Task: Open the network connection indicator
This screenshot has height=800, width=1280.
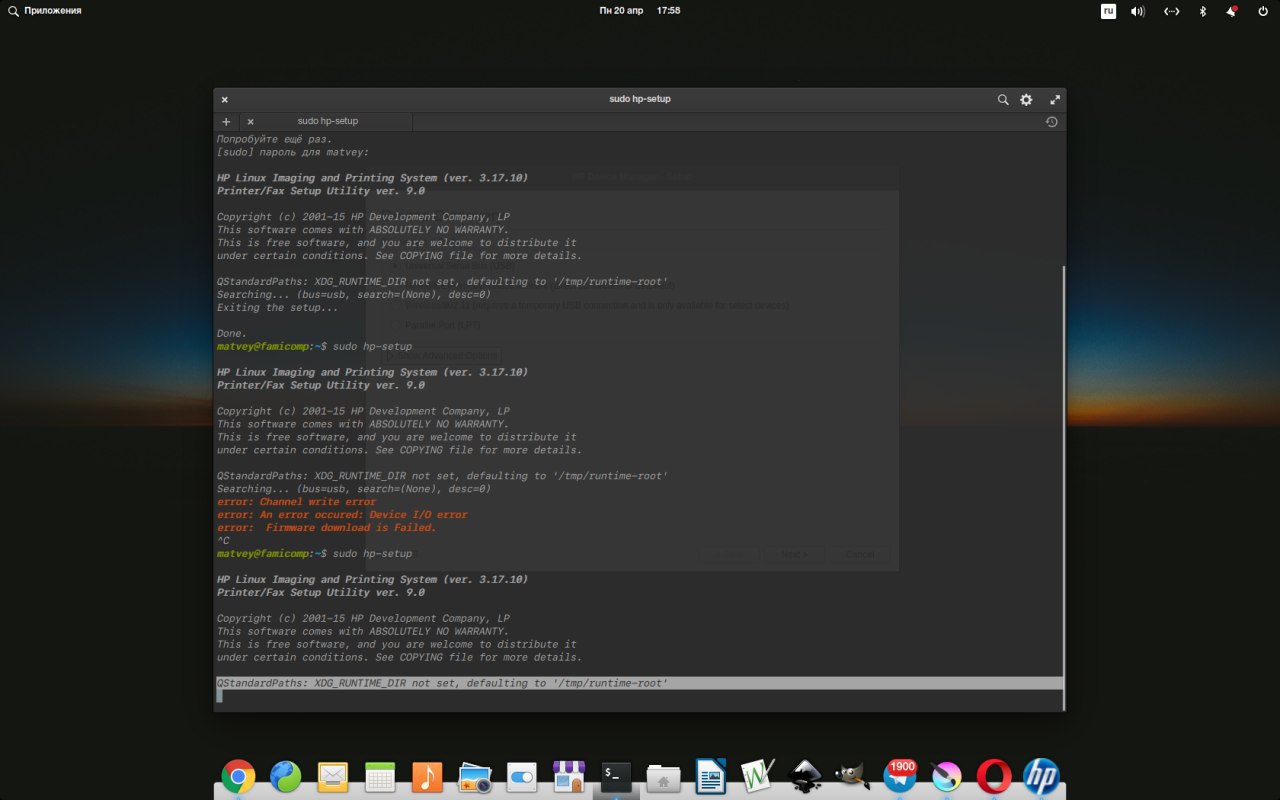Action: (1172, 11)
